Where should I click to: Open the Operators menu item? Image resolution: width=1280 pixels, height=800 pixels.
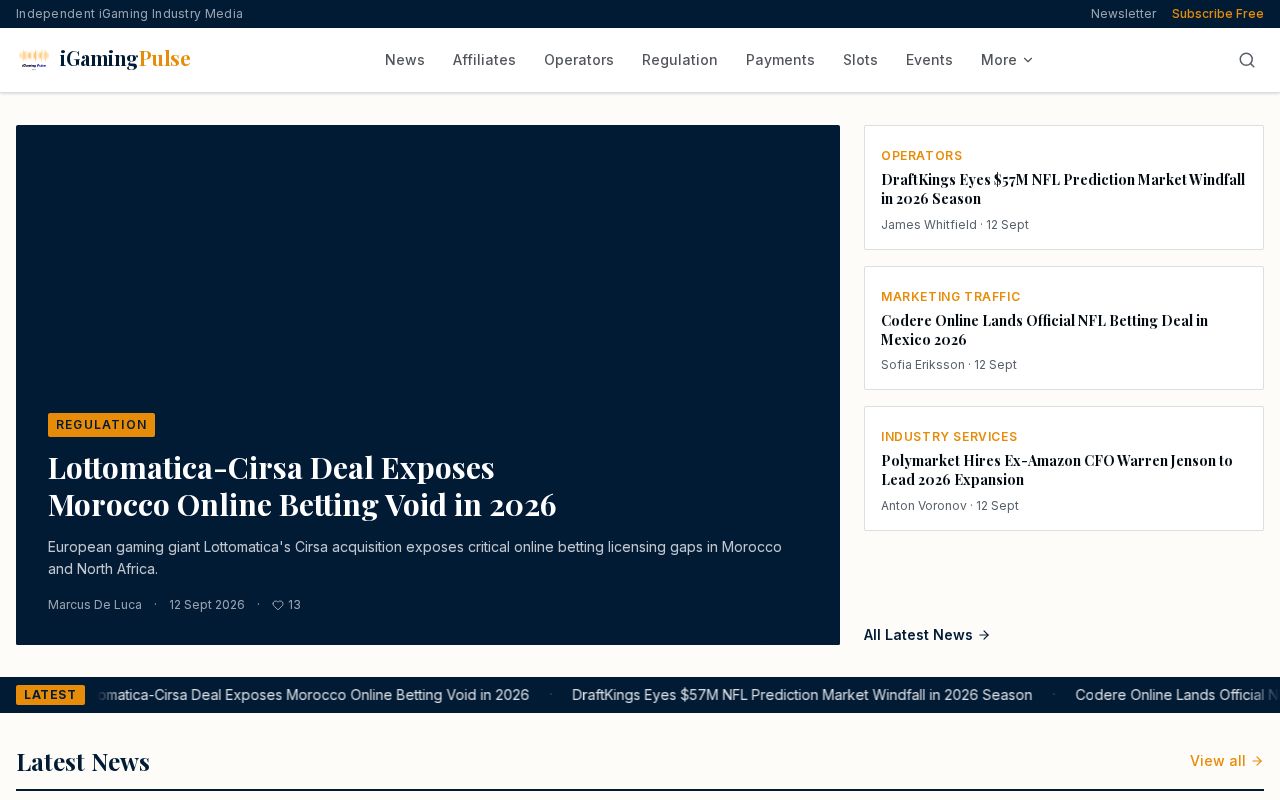click(579, 60)
